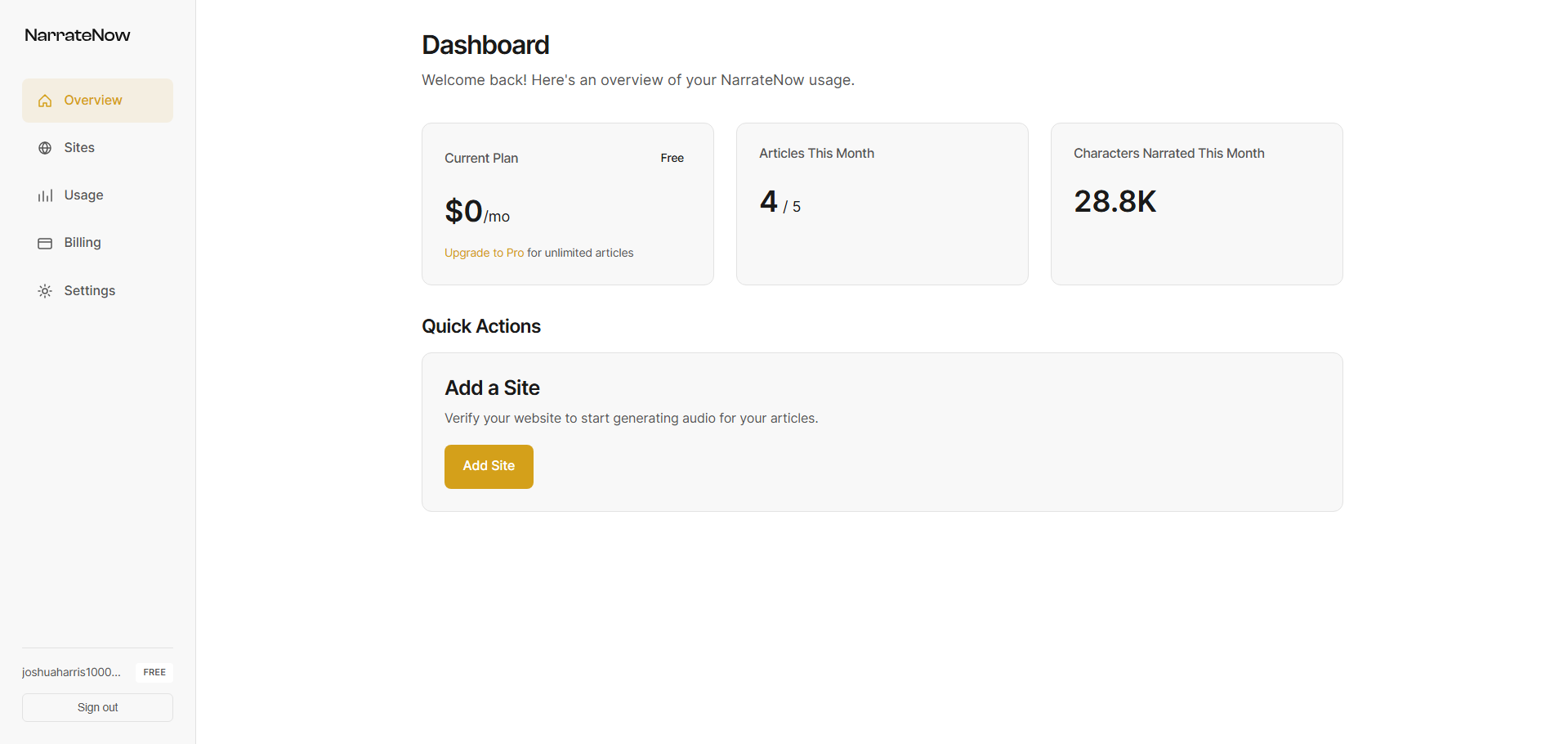
Task: Select the $0/mo price in Current Plan
Action: coord(476,212)
